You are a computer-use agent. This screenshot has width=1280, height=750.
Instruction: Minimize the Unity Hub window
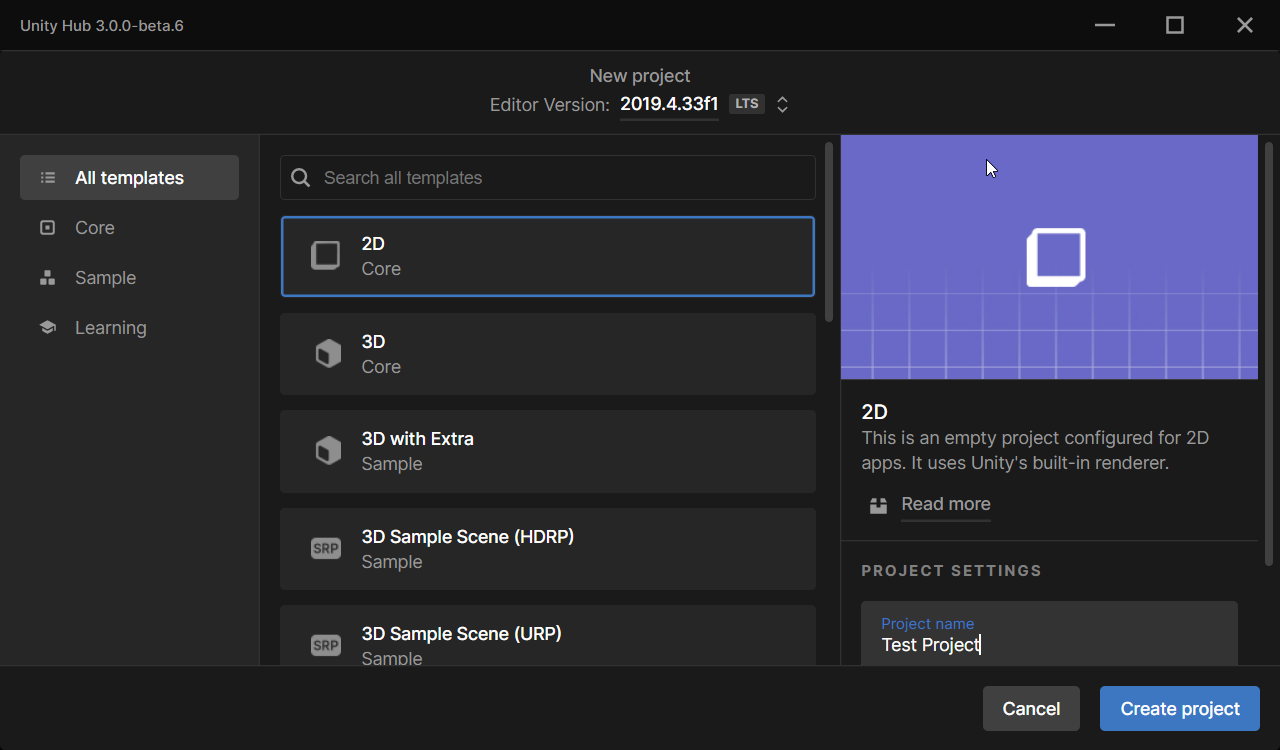[x=1105, y=25]
